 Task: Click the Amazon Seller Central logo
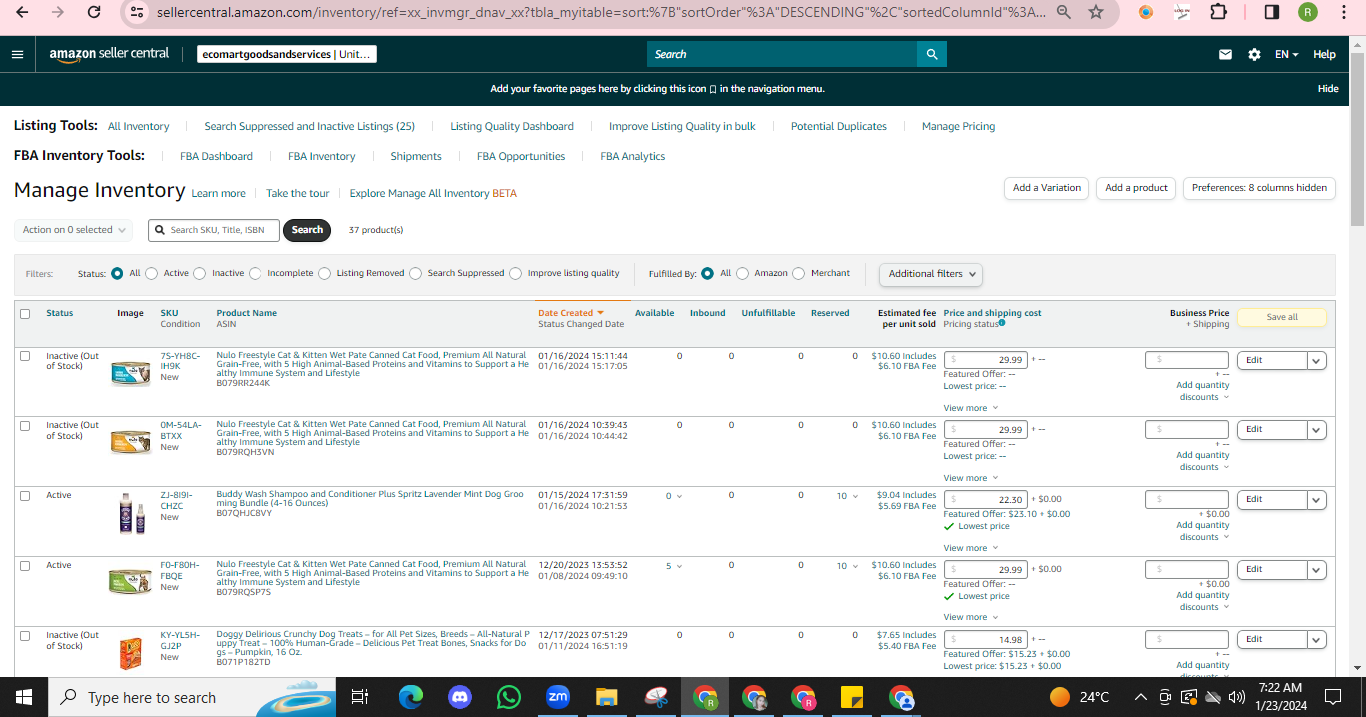click(x=110, y=54)
